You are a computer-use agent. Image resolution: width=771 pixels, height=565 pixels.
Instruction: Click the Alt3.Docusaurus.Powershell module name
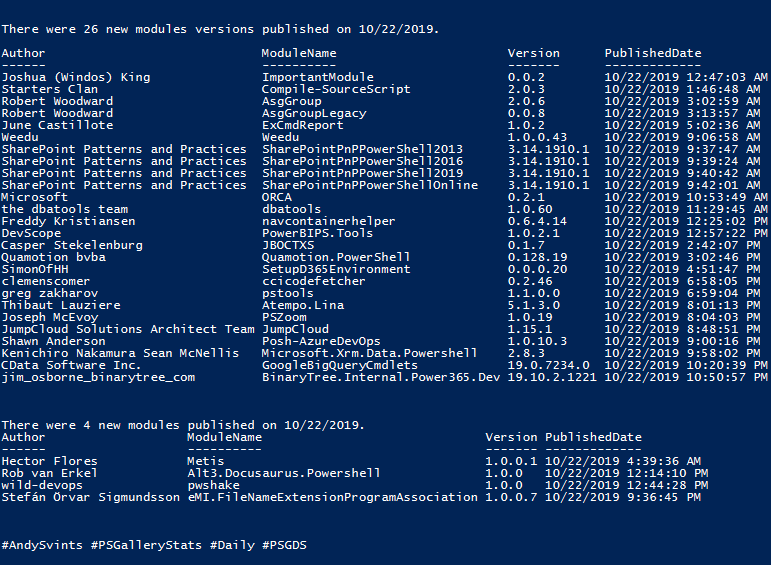pyautogui.click(x=284, y=473)
